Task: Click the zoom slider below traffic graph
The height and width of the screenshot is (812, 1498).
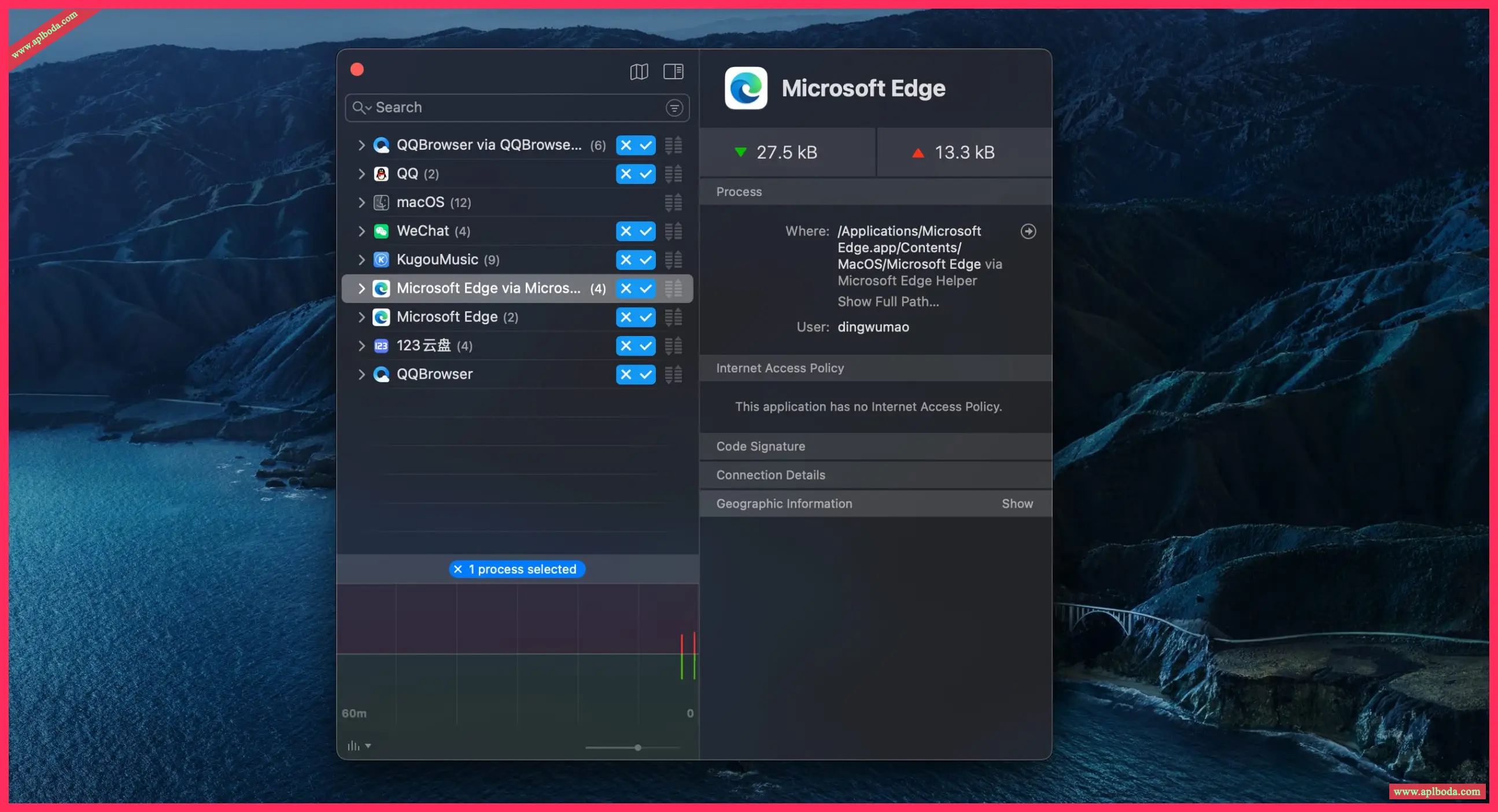Action: 632,747
